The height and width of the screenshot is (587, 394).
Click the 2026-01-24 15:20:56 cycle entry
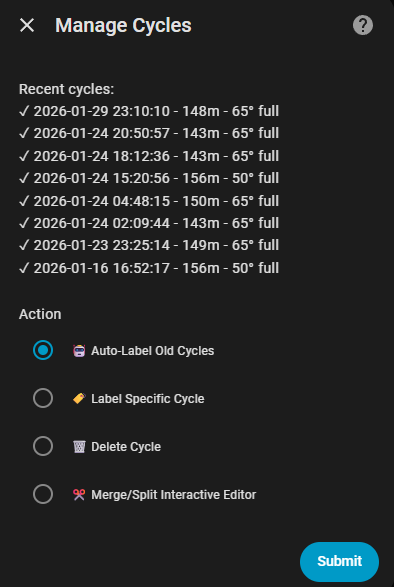coord(149,178)
